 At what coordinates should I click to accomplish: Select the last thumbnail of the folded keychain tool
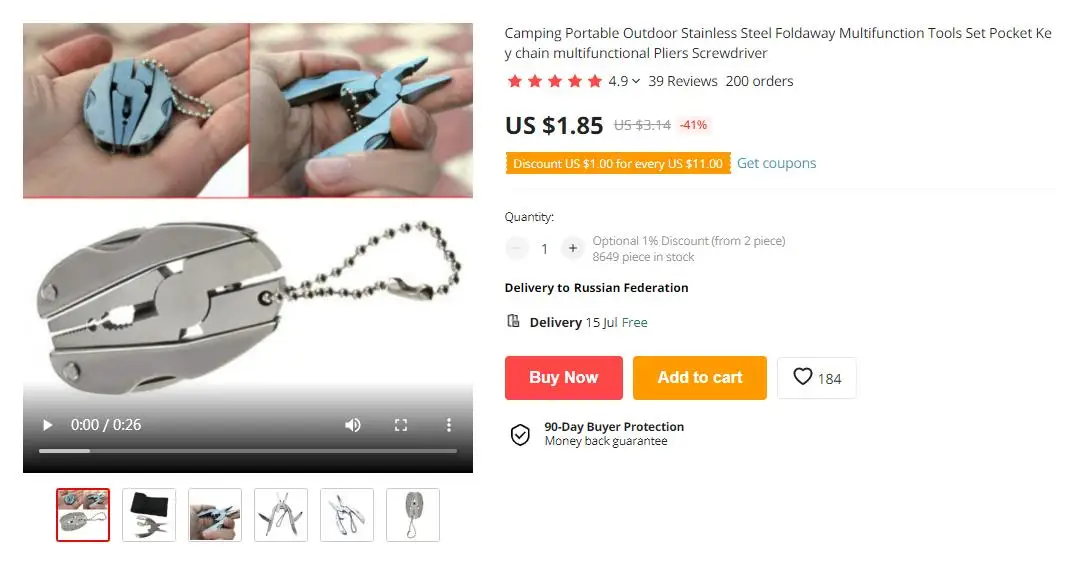[x=413, y=515]
